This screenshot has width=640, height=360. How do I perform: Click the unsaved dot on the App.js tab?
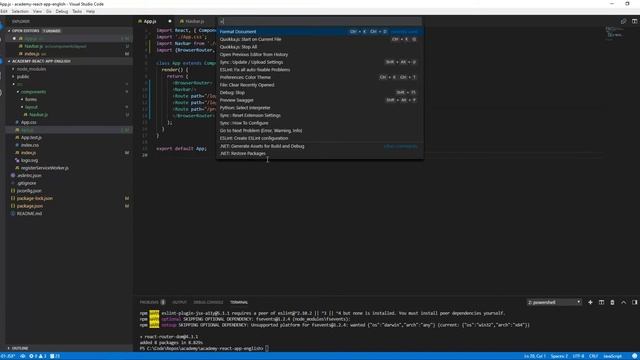coord(170,21)
